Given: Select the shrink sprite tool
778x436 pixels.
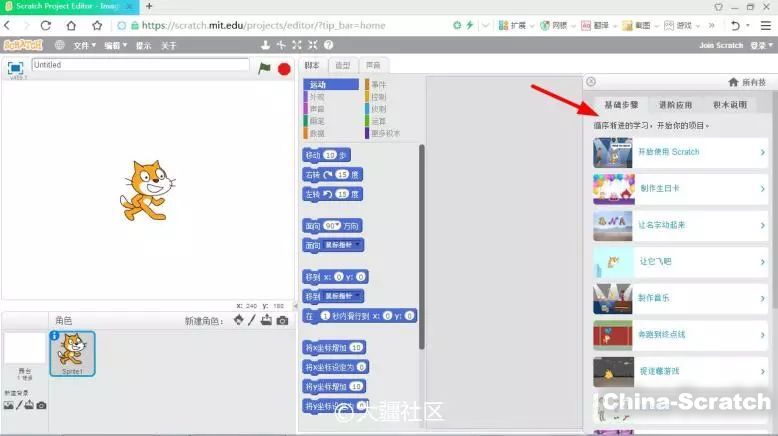Looking at the screenshot, I should coord(313,45).
